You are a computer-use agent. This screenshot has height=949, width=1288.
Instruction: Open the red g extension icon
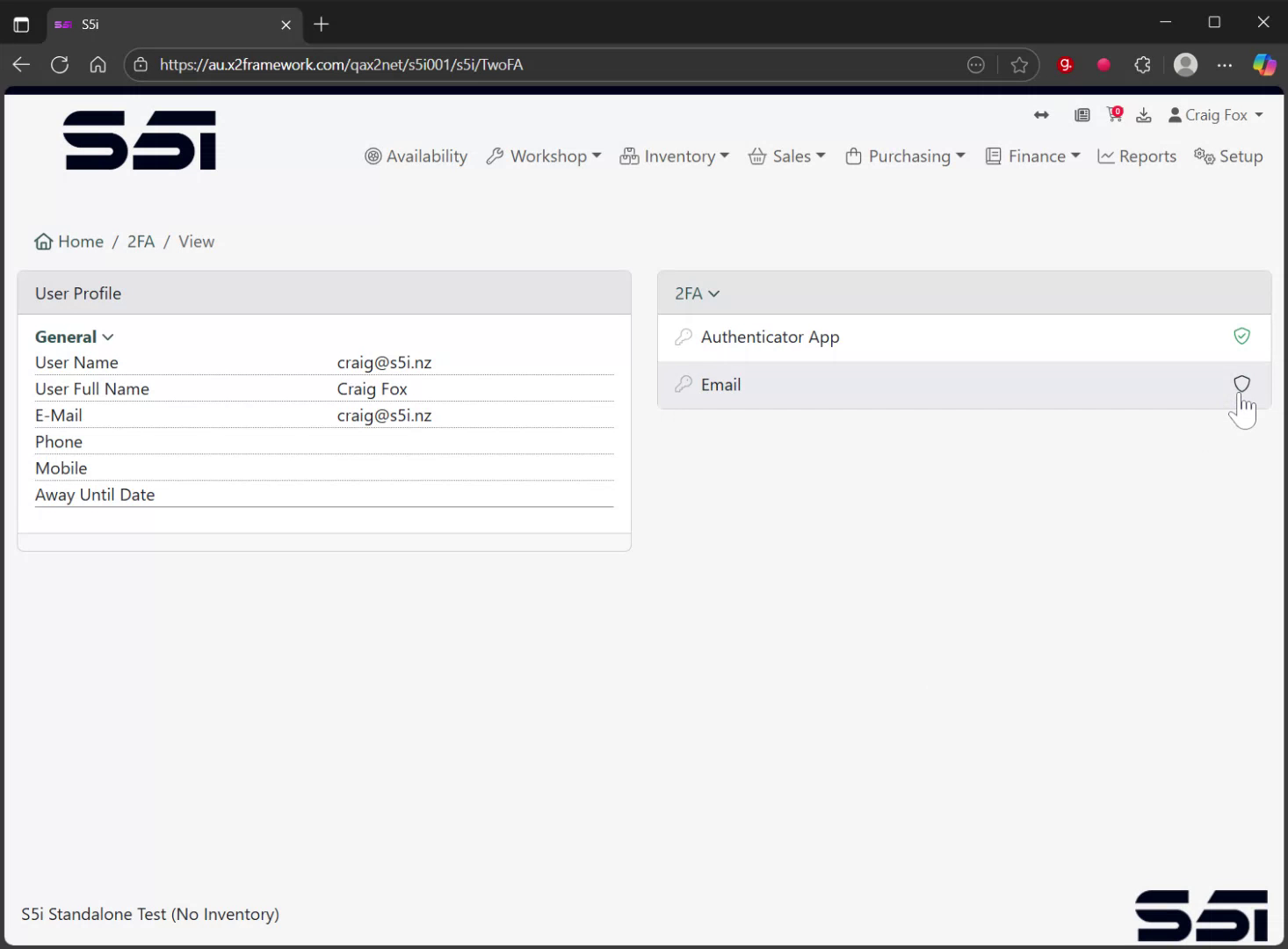1065,64
